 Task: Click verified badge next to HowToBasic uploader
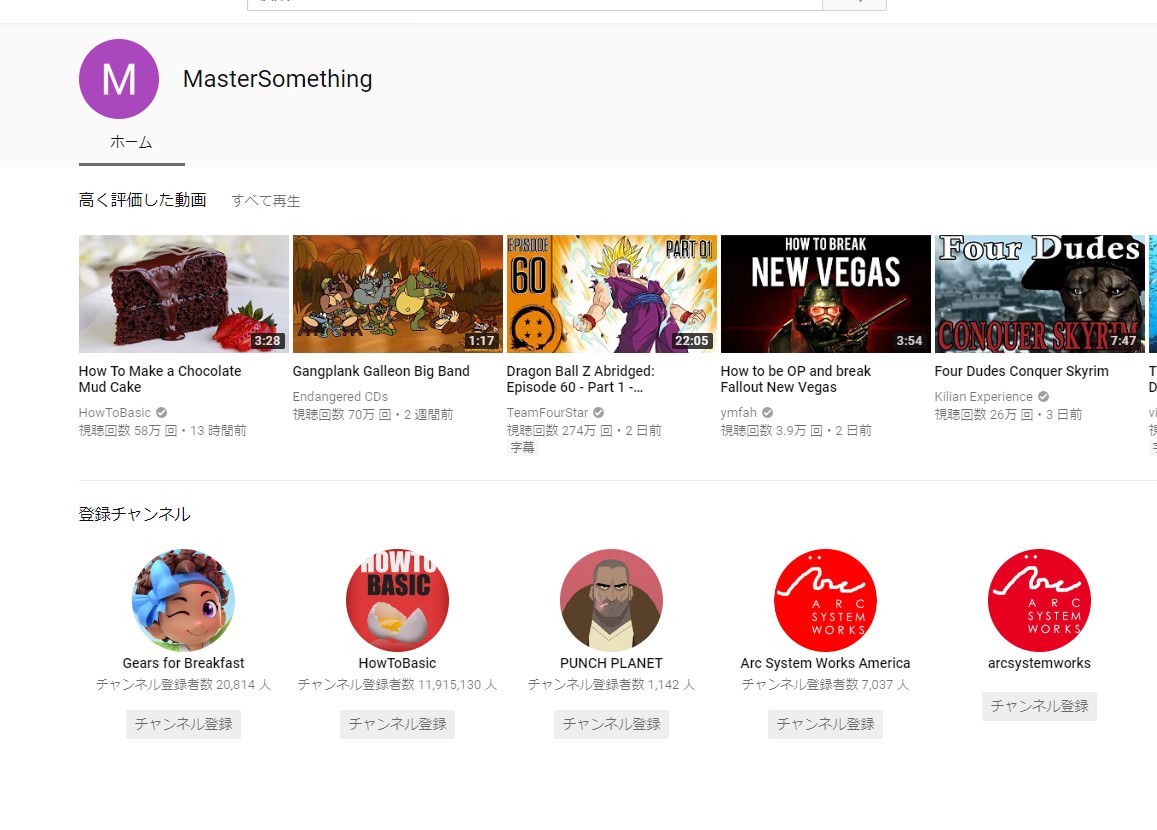pyautogui.click(x=162, y=412)
